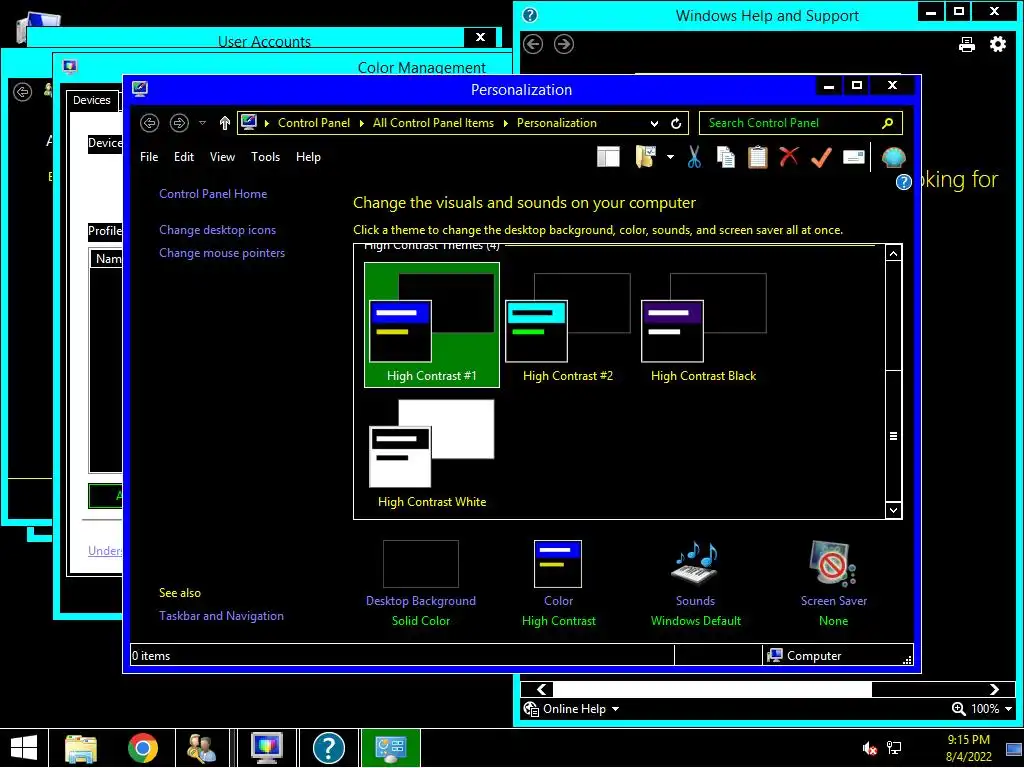Expand the address bar history dropdown
This screenshot has height=768, width=1024.
pyautogui.click(x=654, y=123)
